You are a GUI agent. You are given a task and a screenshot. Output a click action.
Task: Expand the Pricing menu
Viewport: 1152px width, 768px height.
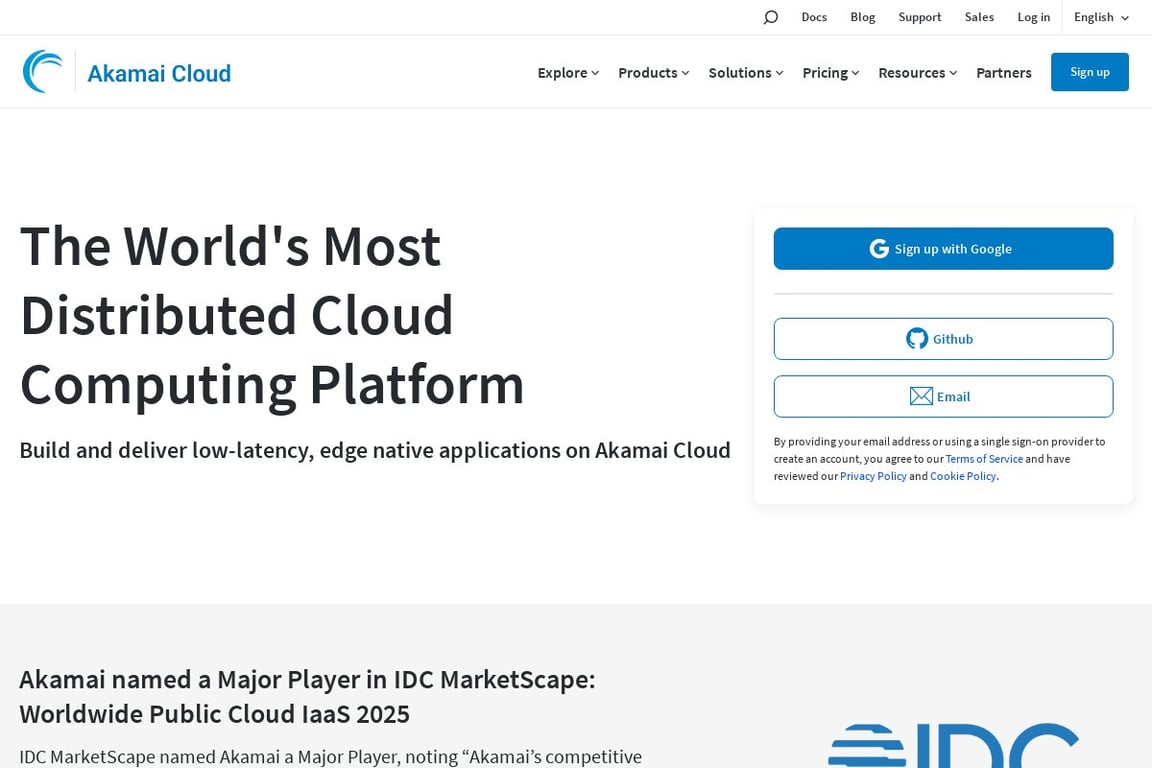(830, 73)
